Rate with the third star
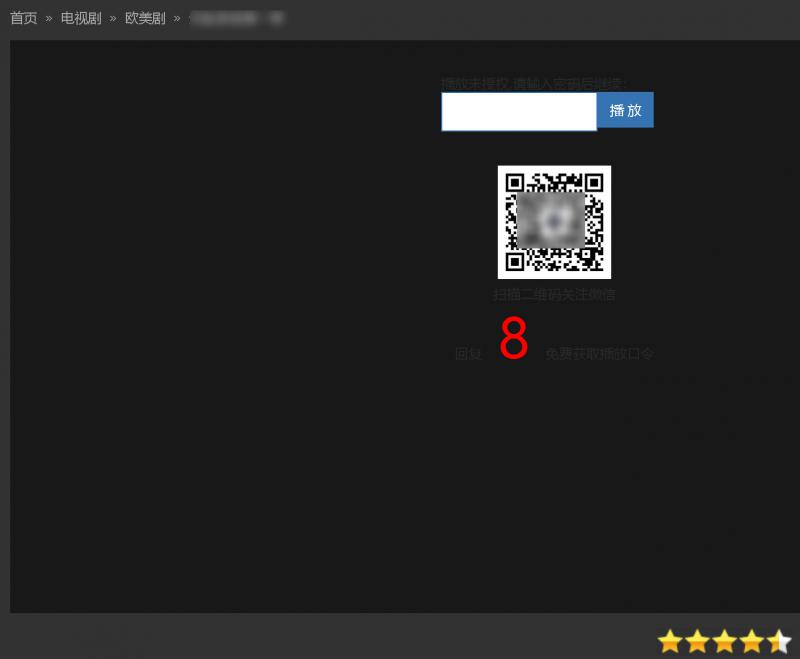Viewport: 800px width, 659px height. tap(724, 641)
